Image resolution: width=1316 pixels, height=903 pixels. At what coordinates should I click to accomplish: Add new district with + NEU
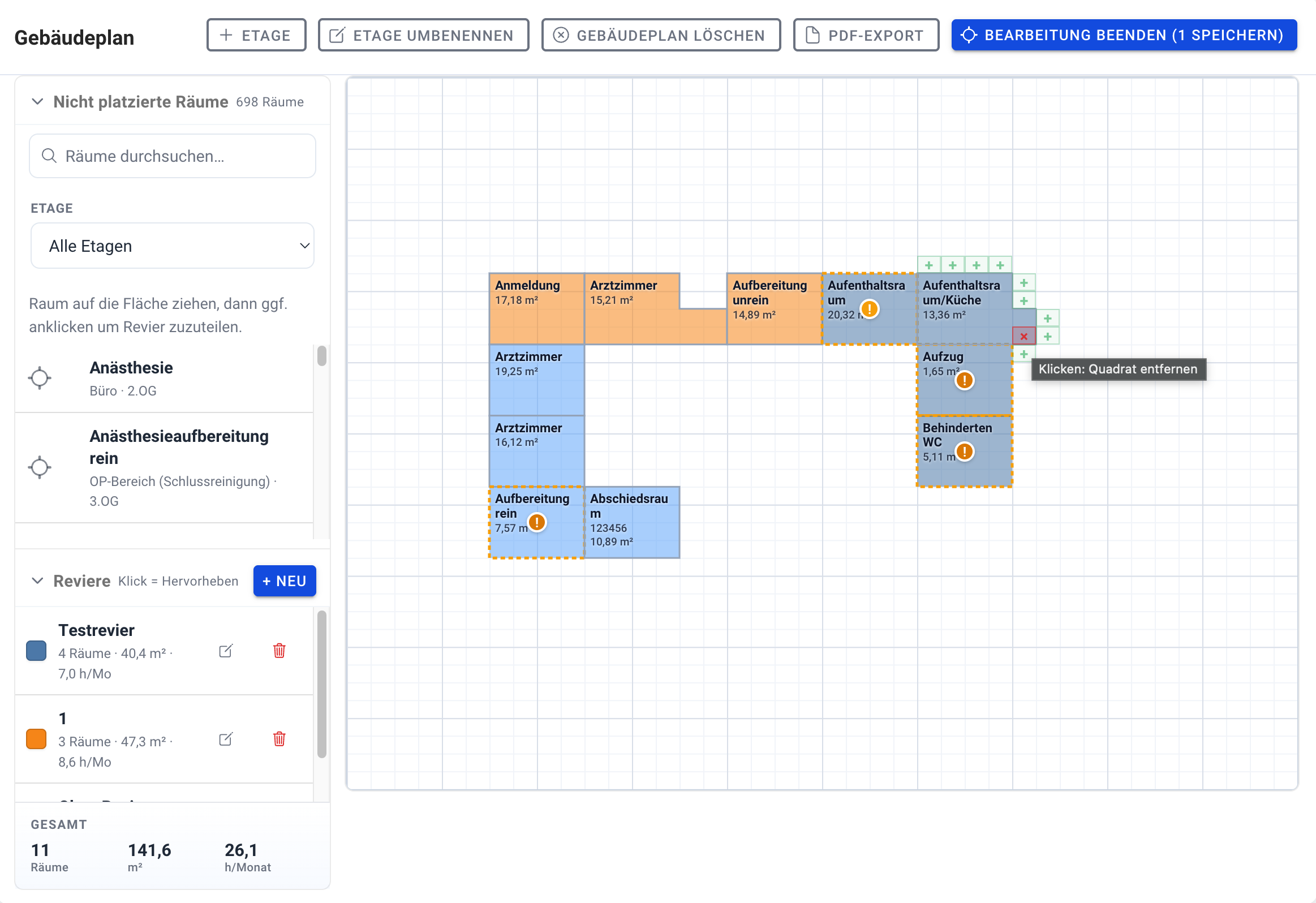click(x=284, y=581)
